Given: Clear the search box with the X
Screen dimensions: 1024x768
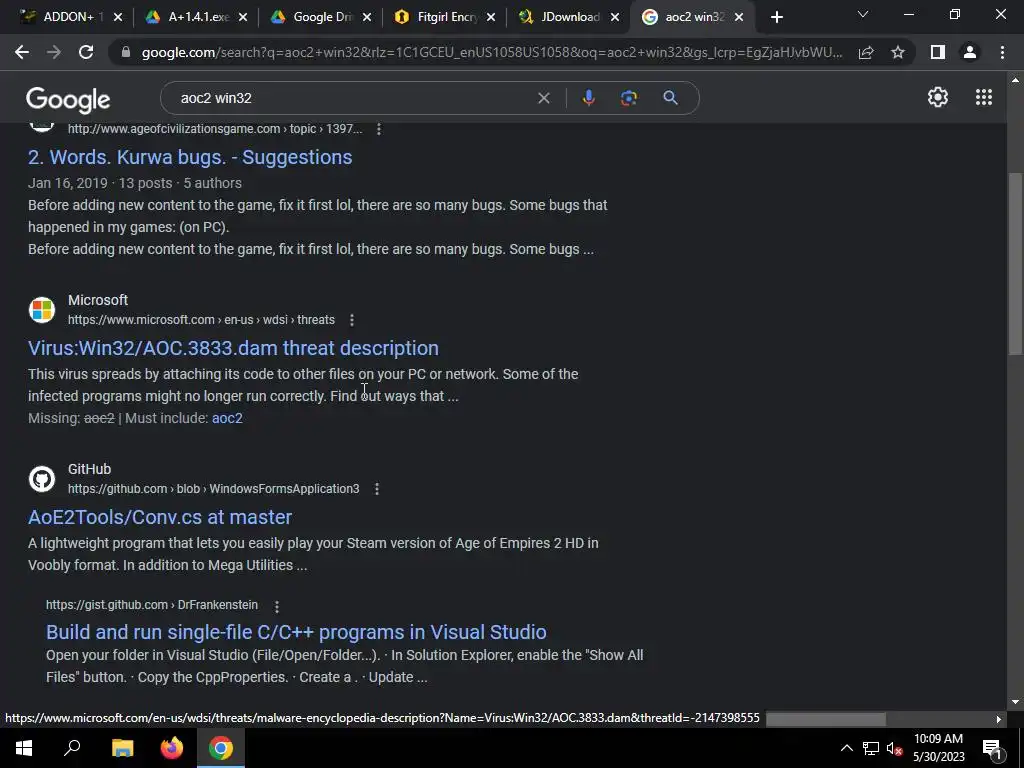Looking at the screenshot, I should (x=543, y=98).
